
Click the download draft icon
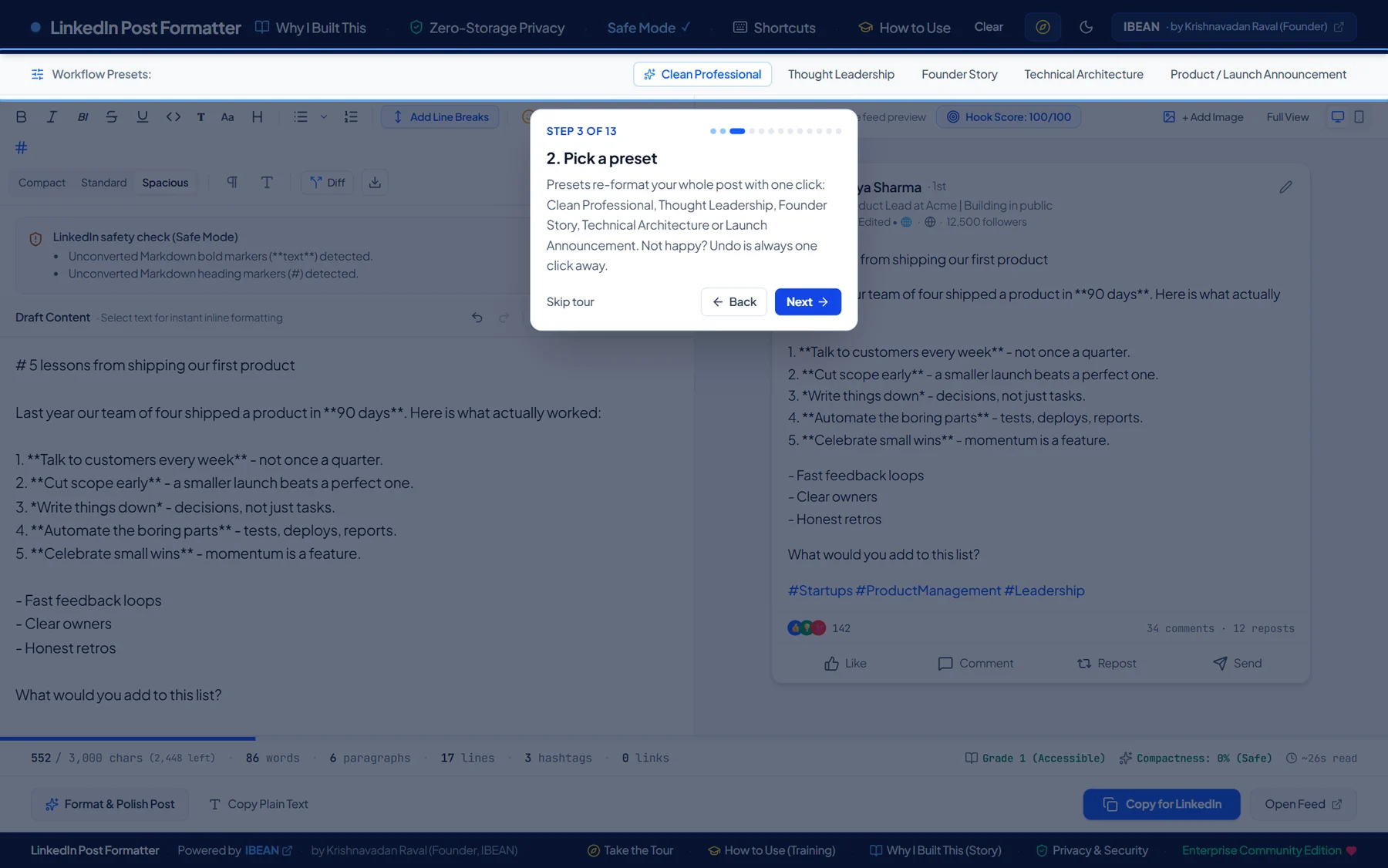click(x=375, y=183)
